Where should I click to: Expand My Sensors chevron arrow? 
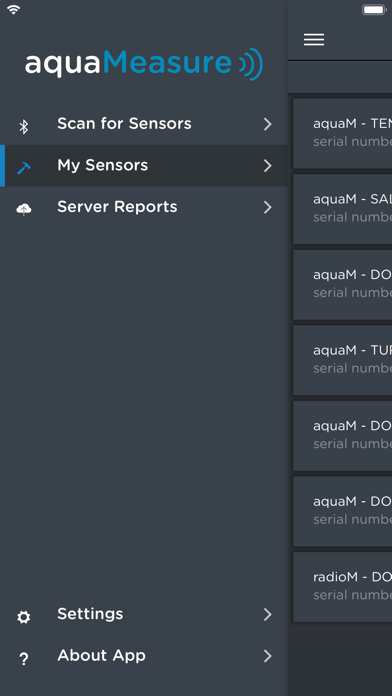tap(267, 166)
